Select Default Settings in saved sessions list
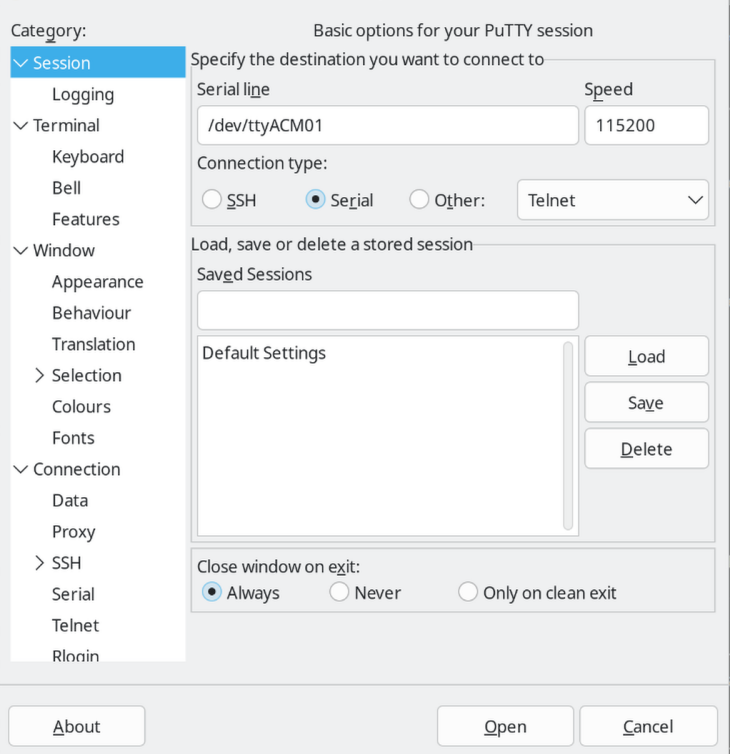 (x=264, y=353)
